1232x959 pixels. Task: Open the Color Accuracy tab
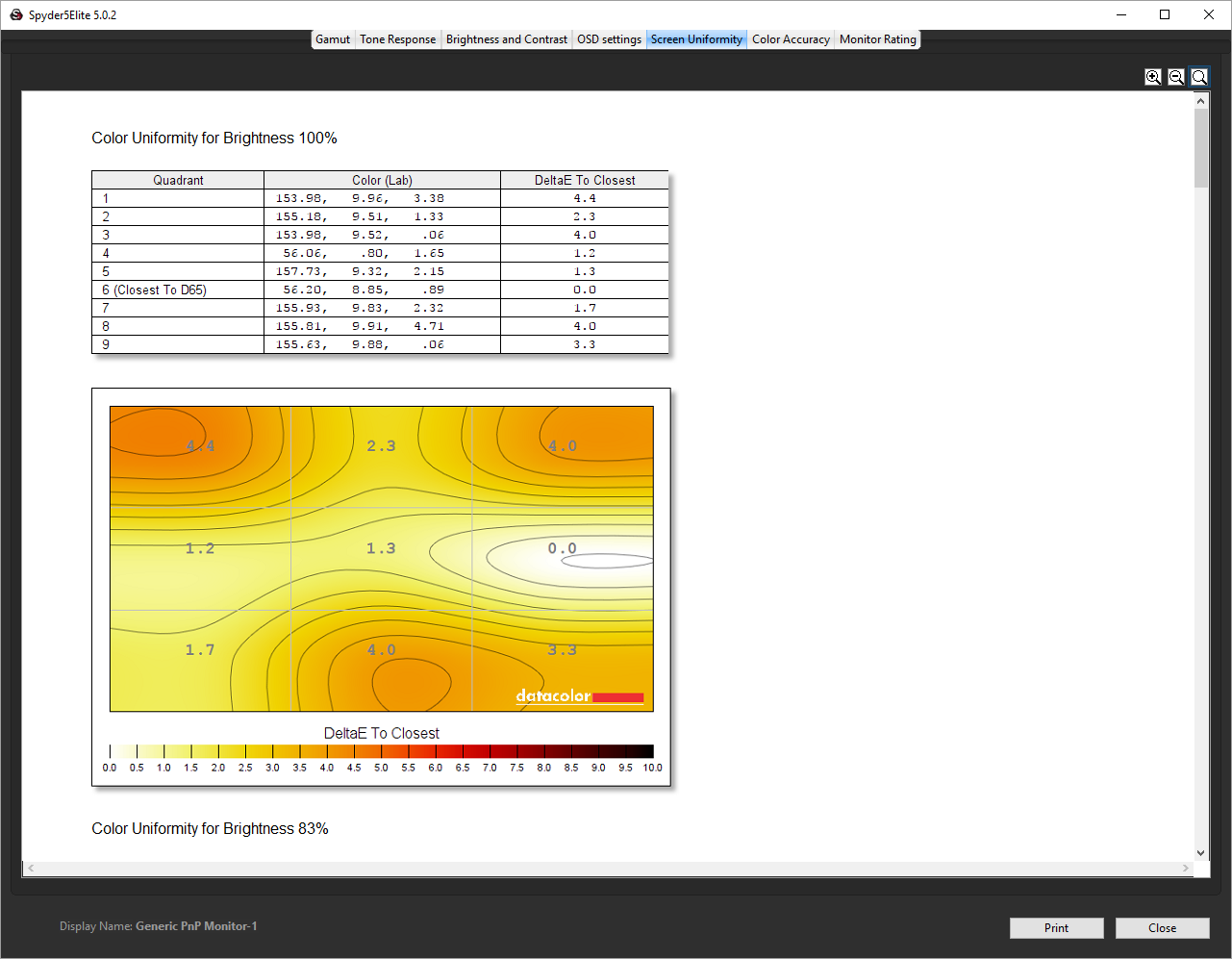(x=791, y=39)
